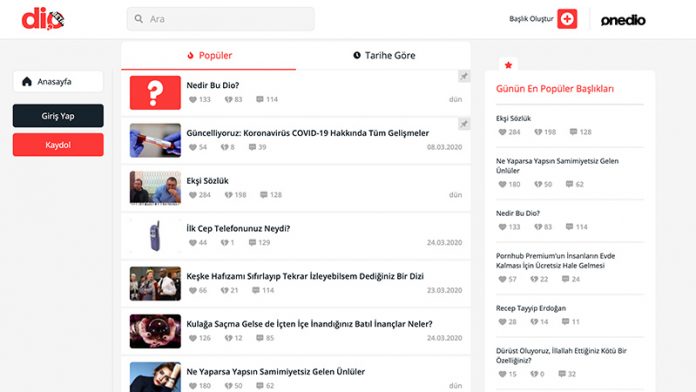The width and height of the screenshot is (696, 392).
Task: Open Pornhub Premium'un sidebar headline
Action: pyautogui.click(x=555, y=261)
